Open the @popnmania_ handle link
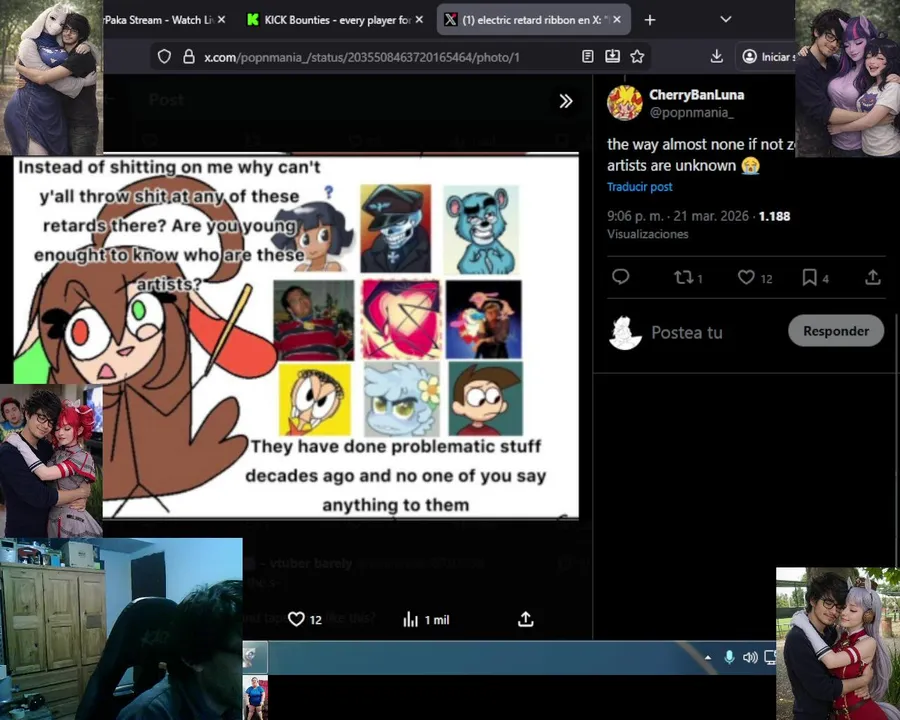900x720 pixels. [691, 113]
